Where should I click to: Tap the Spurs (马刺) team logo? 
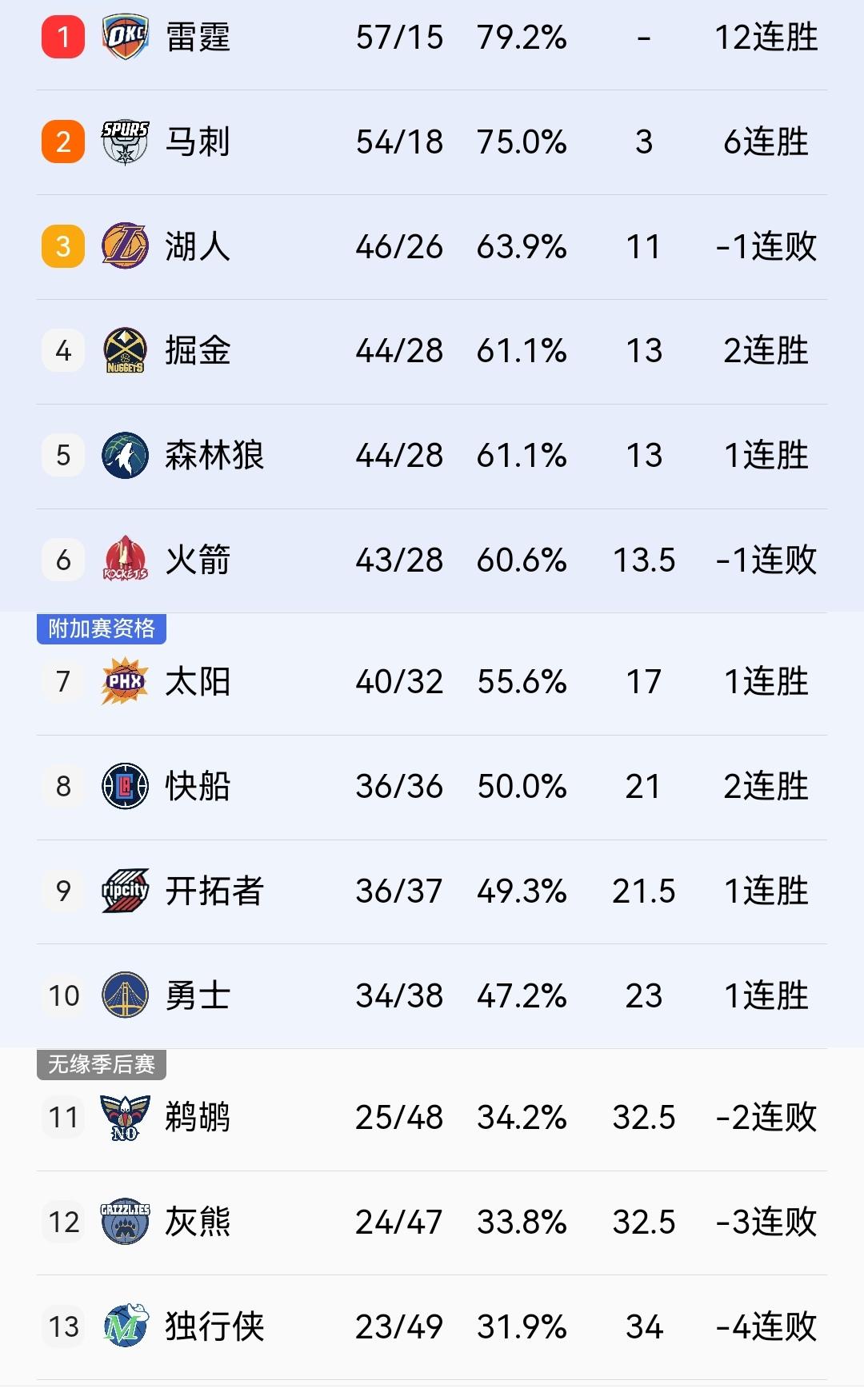pyautogui.click(x=126, y=142)
